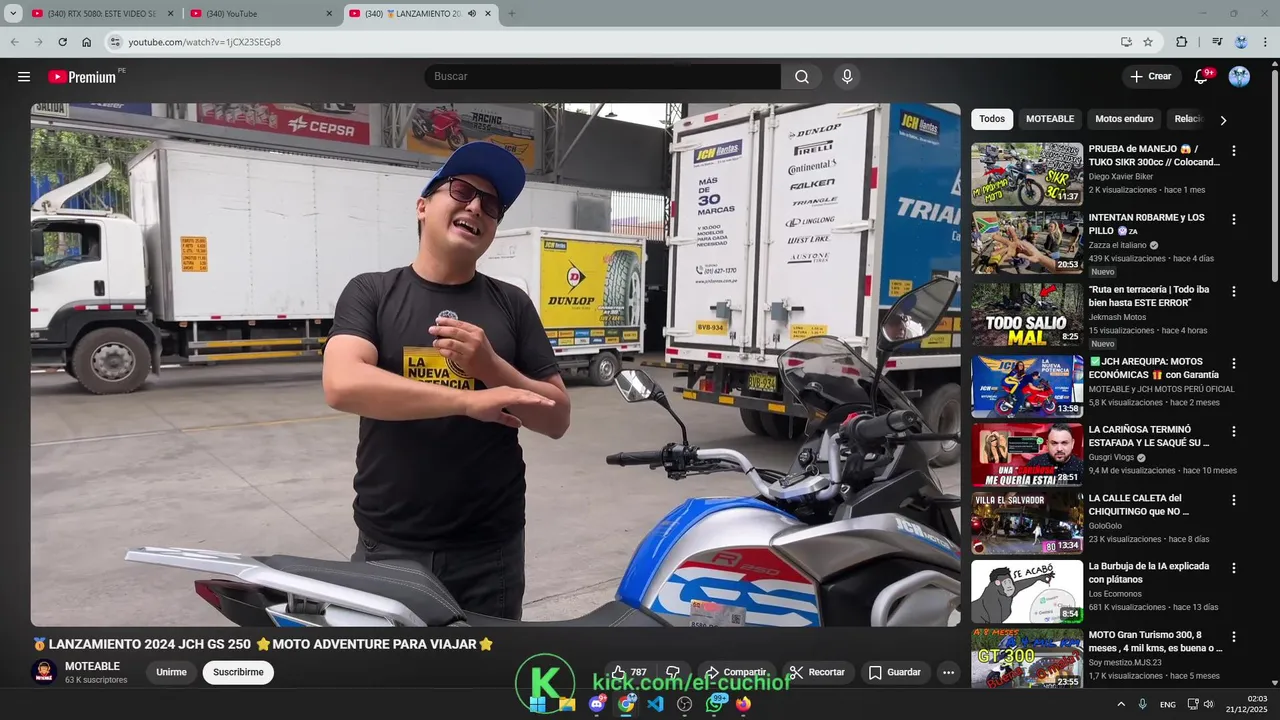
Task: Open the YouTube guide hamburger menu
Action: tap(24, 77)
